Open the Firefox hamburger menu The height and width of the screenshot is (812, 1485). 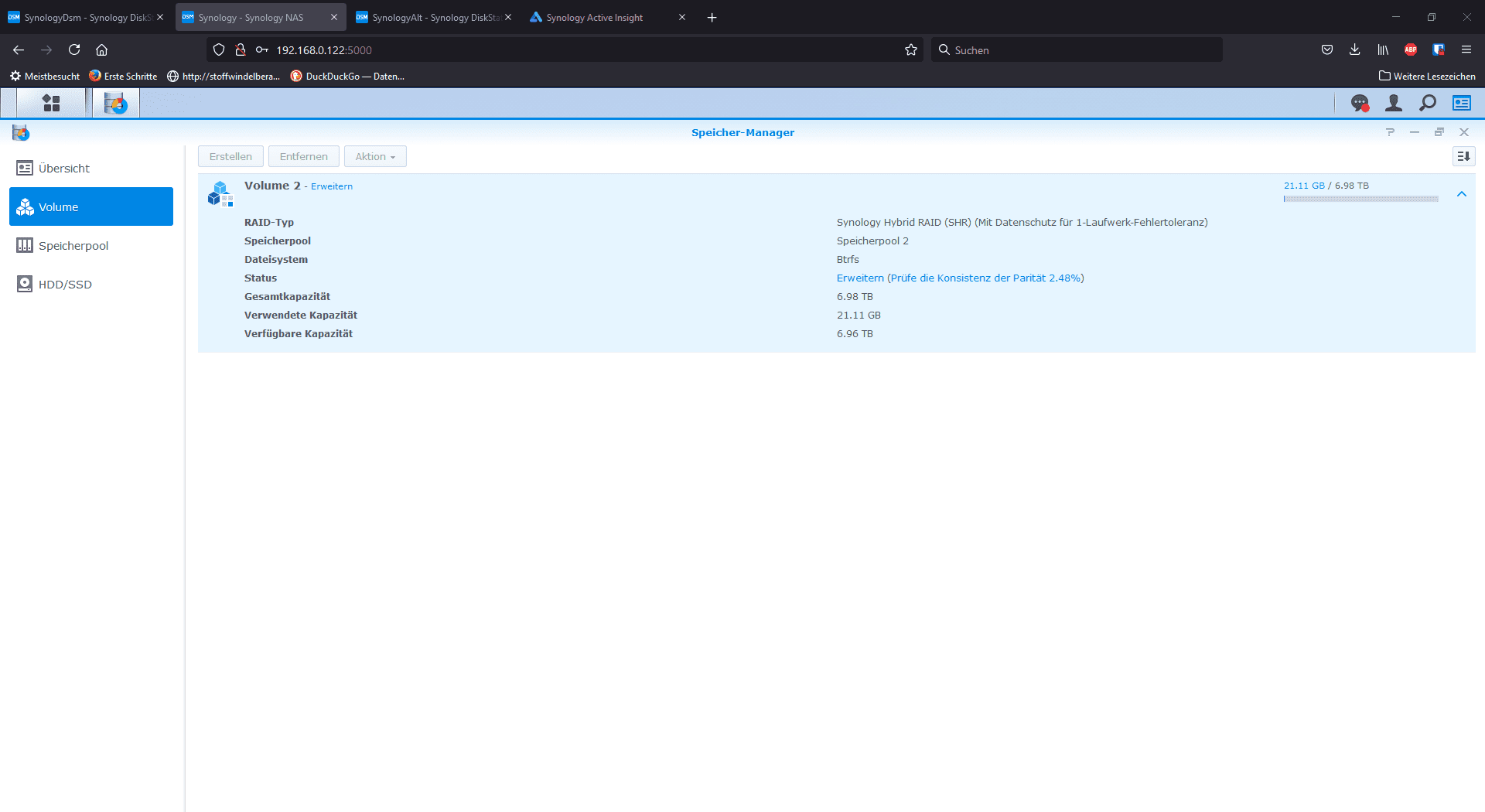[1466, 49]
